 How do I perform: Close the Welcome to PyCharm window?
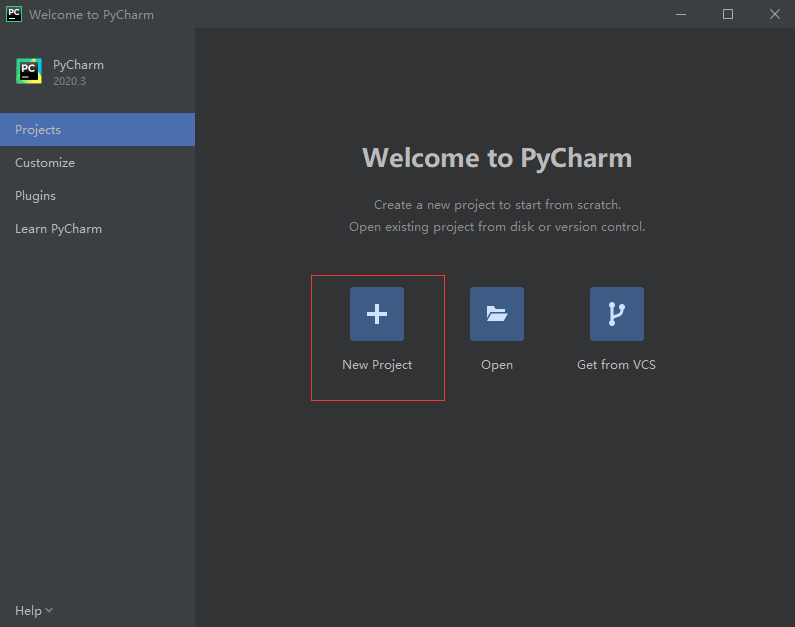(x=774, y=14)
